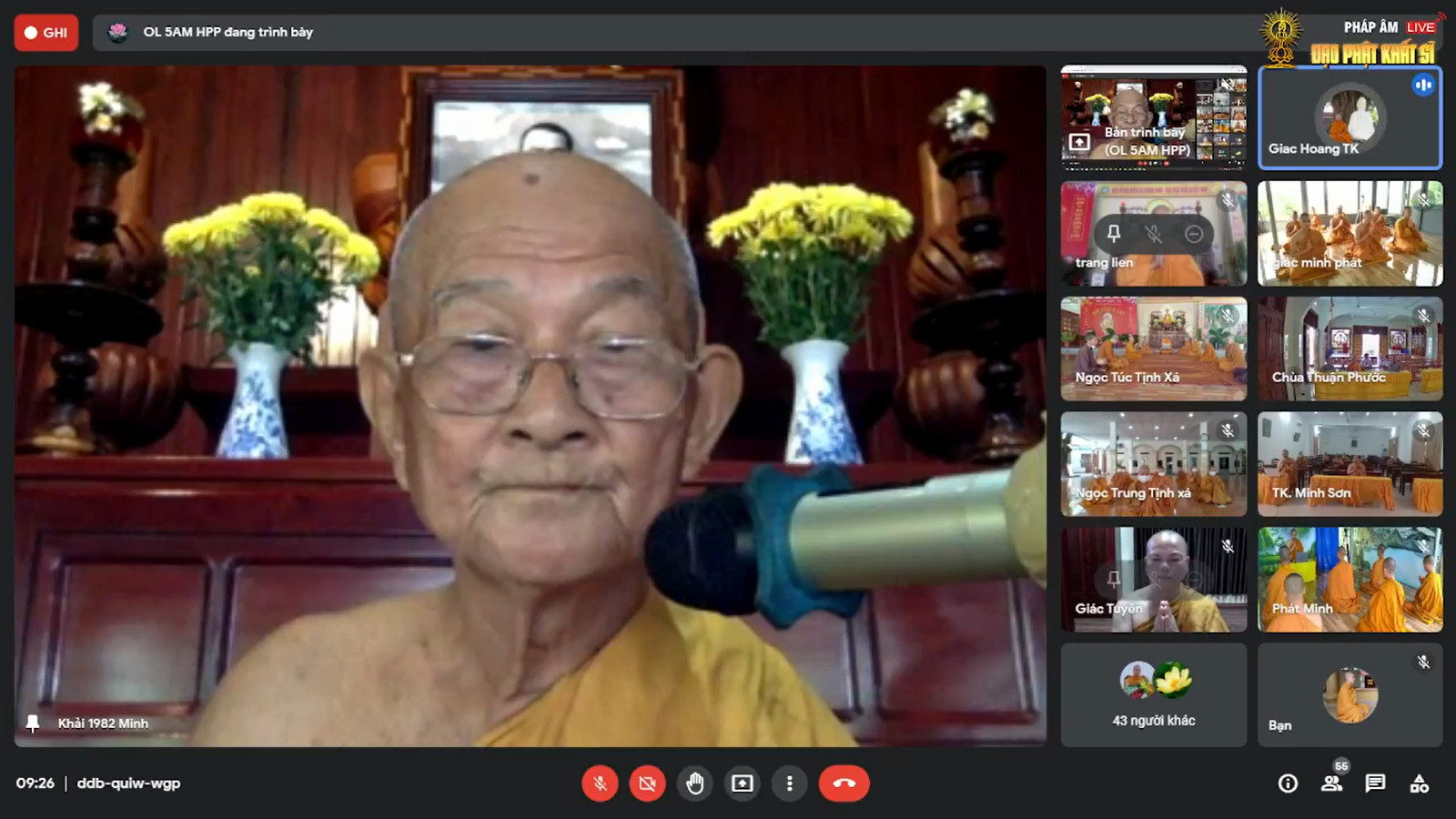Click the meeting code ddb-quiw-wgp
Image resolution: width=1456 pixels, height=819 pixels.
pyautogui.click(x=128, y=784)
